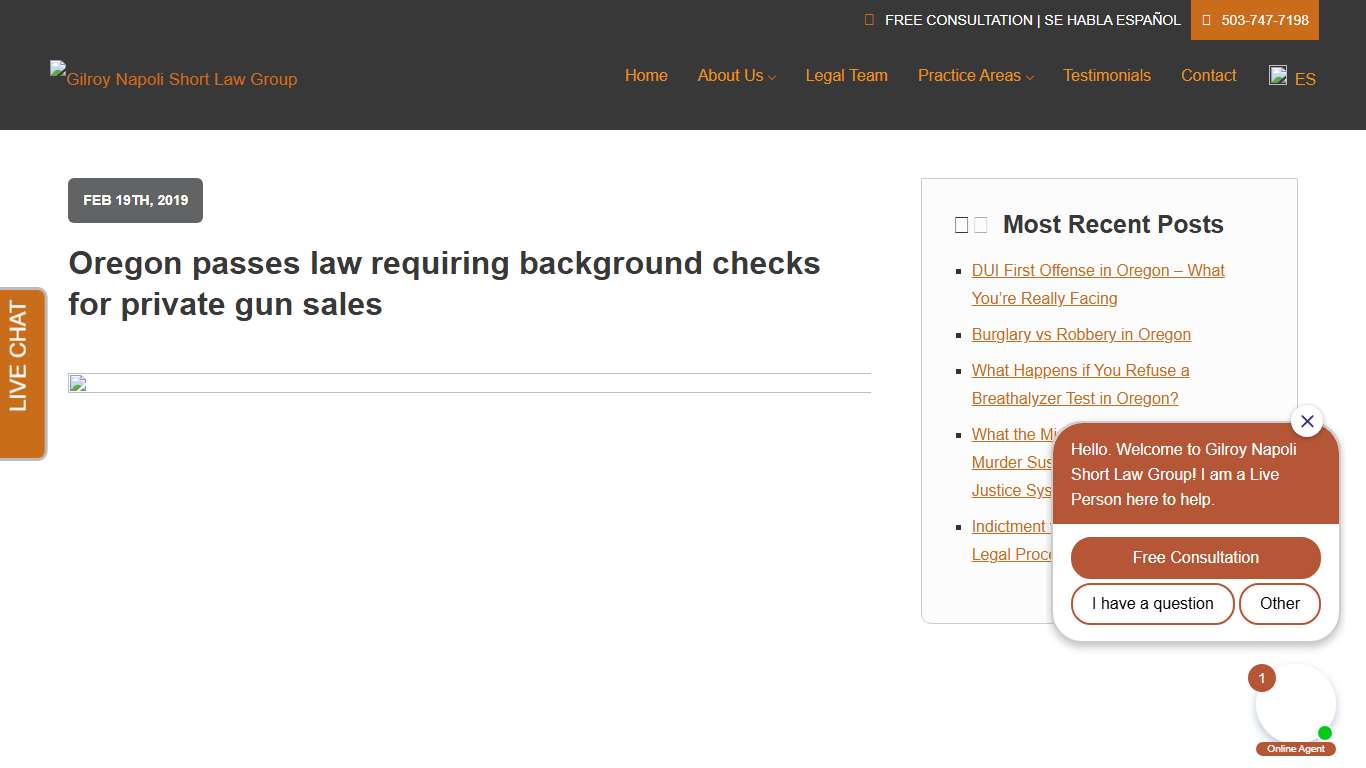This screenshot has width=1366, height=768.
Task: Open the ES language flag icon
Action: 1278,74
